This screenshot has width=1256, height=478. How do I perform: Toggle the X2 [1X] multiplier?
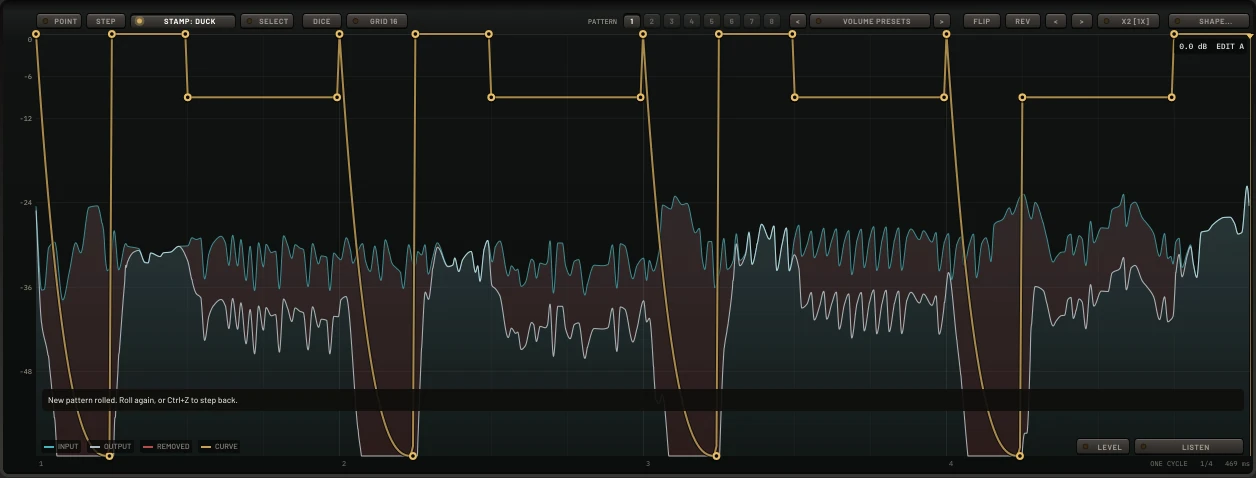(x=1130, y=21)
